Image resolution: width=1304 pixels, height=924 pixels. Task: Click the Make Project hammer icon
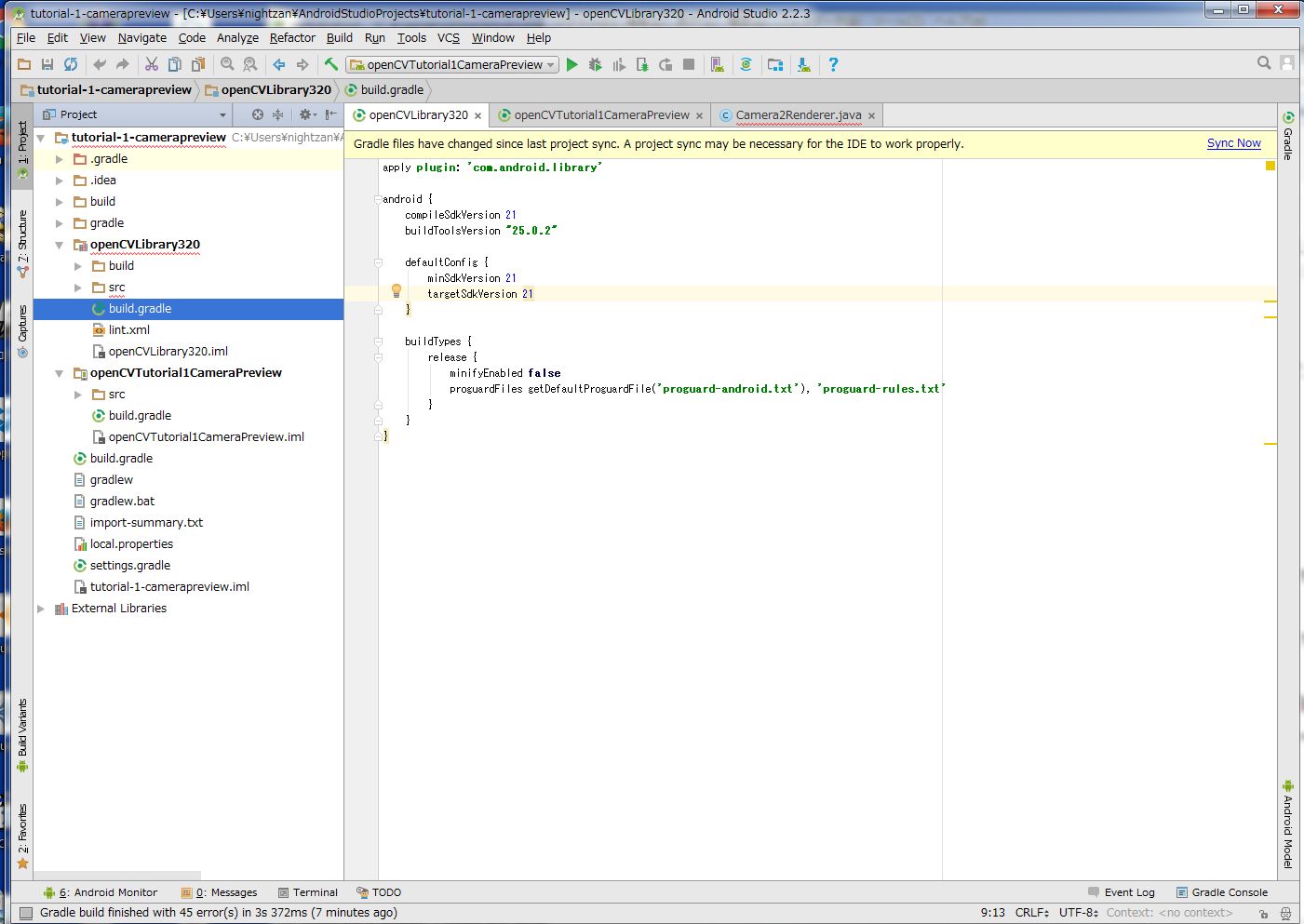pos(330,64)
